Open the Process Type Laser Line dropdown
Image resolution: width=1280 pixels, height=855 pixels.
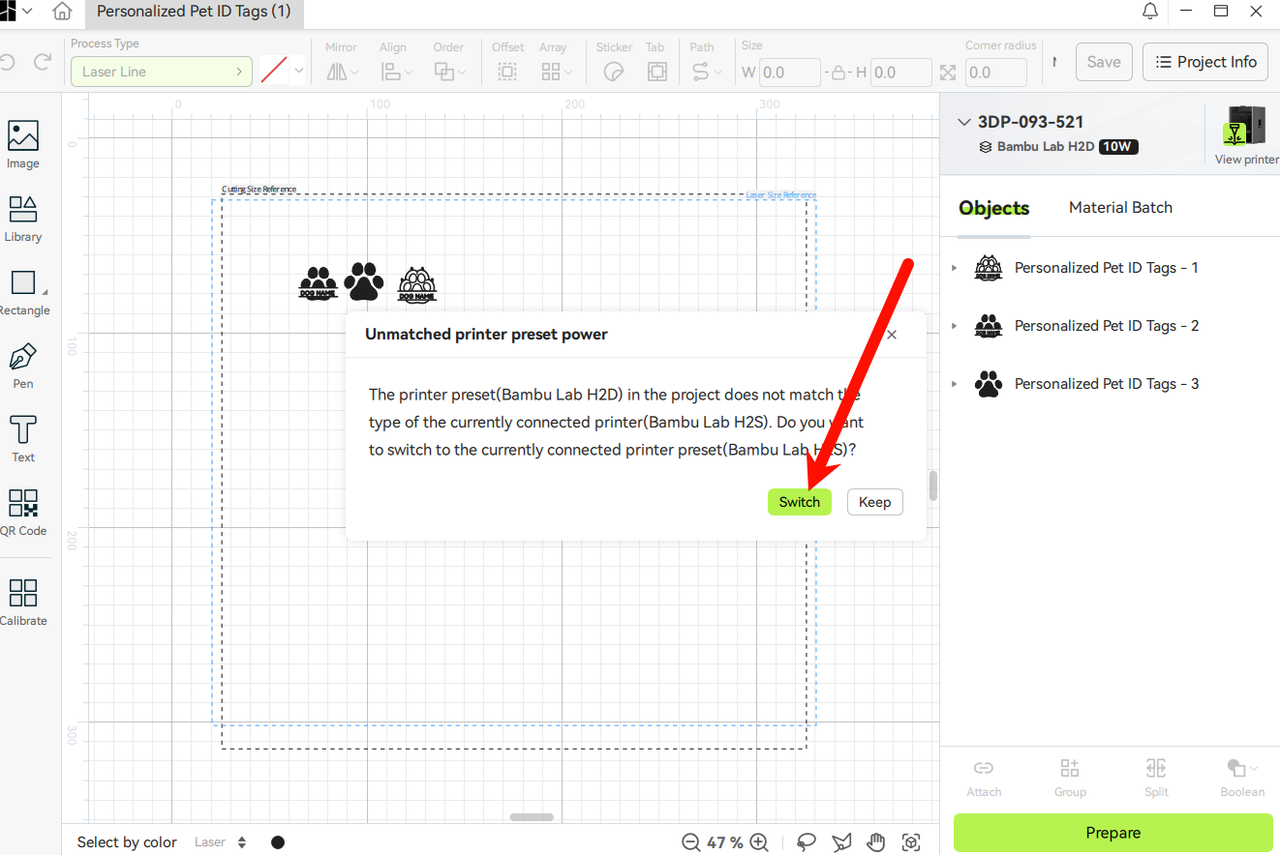point(161,72)
